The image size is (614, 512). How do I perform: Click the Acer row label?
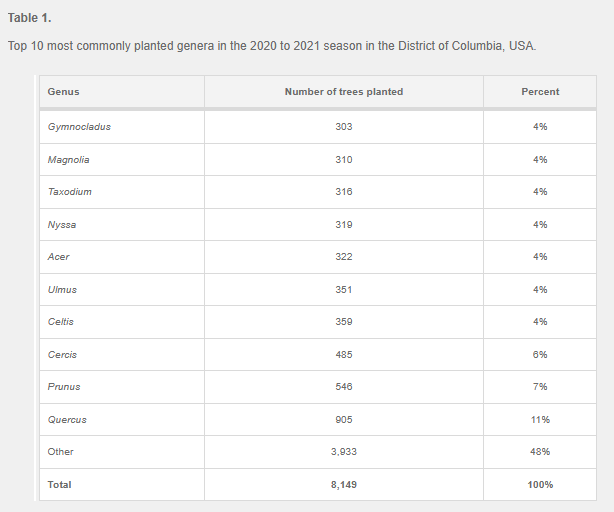tap(58, 257)
